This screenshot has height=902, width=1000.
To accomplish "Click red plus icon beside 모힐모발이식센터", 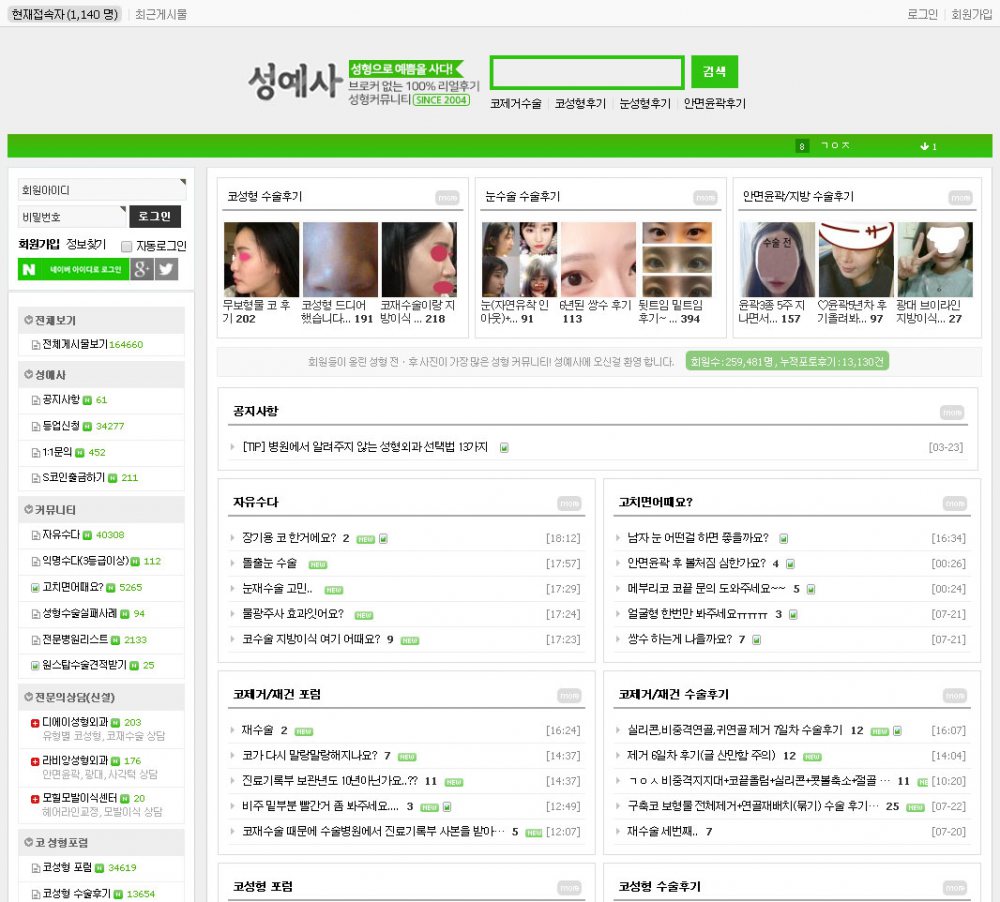I will 35,799.
